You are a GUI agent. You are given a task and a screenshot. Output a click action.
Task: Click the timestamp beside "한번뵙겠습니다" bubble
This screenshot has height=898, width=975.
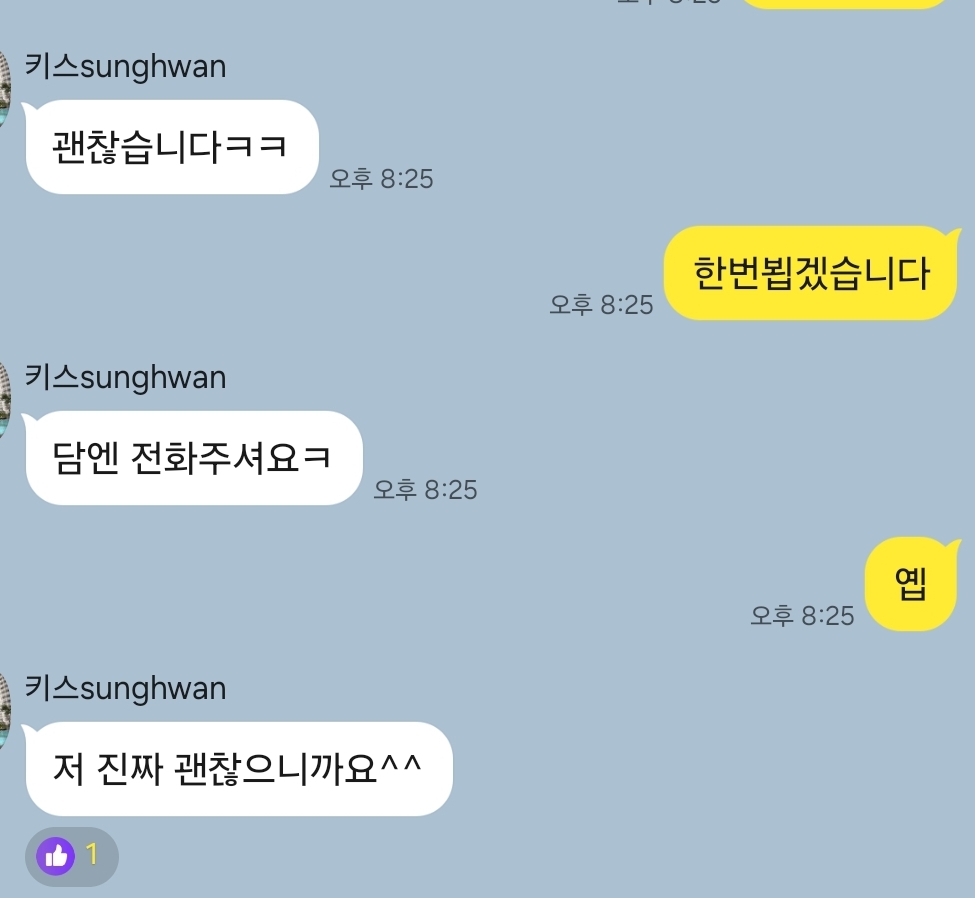tap(601, 305)
